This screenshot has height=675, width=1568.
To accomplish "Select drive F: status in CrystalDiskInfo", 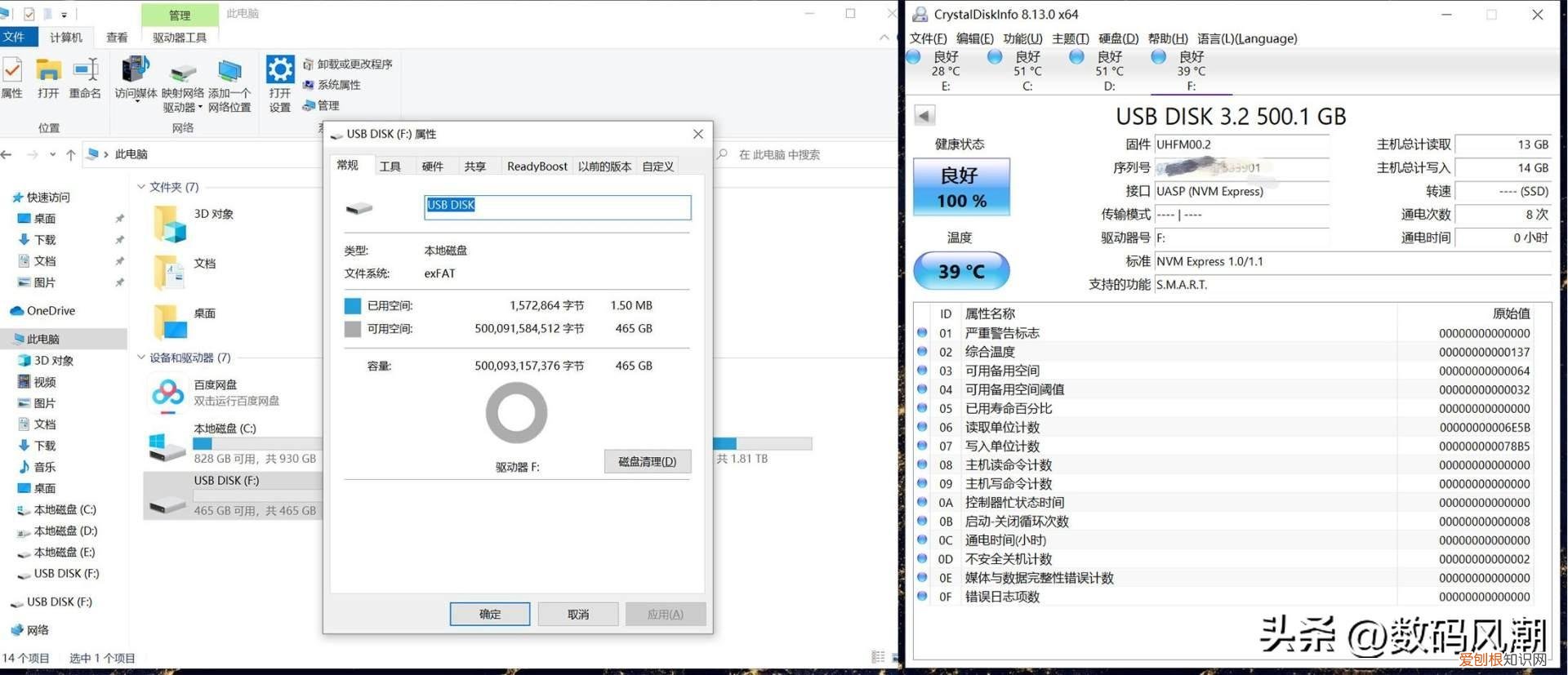I will (1191, 70).
